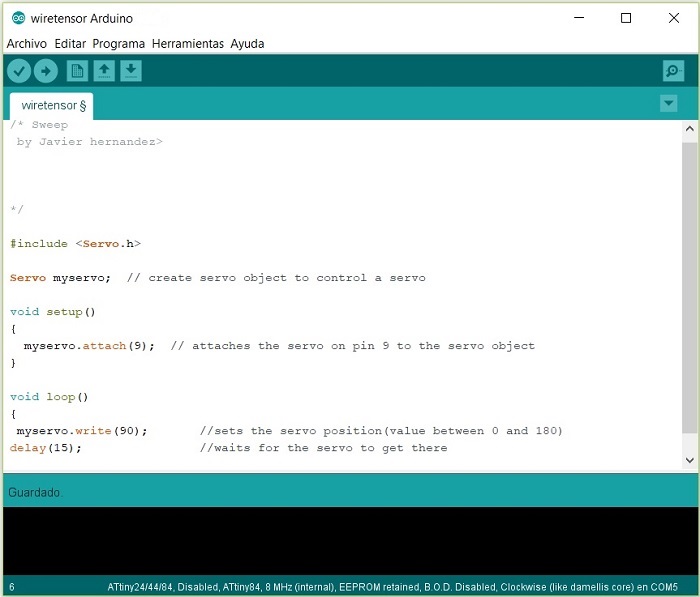Click the 'myservo.write(90);' statement
The height and width of the screenshot is (597, 700).
(82, 431)
